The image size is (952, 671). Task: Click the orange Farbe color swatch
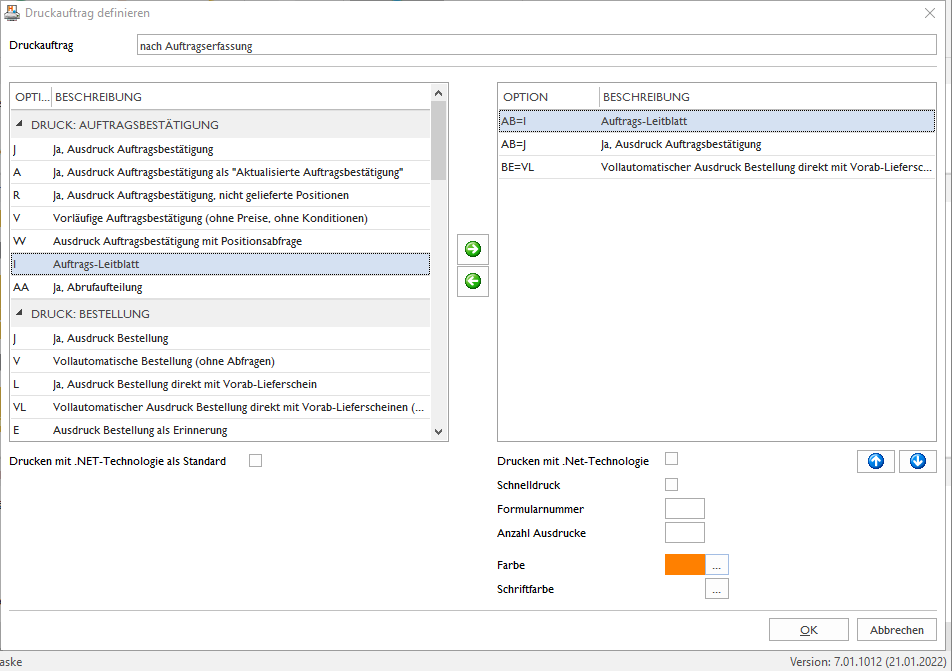click(x=685, y=565)
